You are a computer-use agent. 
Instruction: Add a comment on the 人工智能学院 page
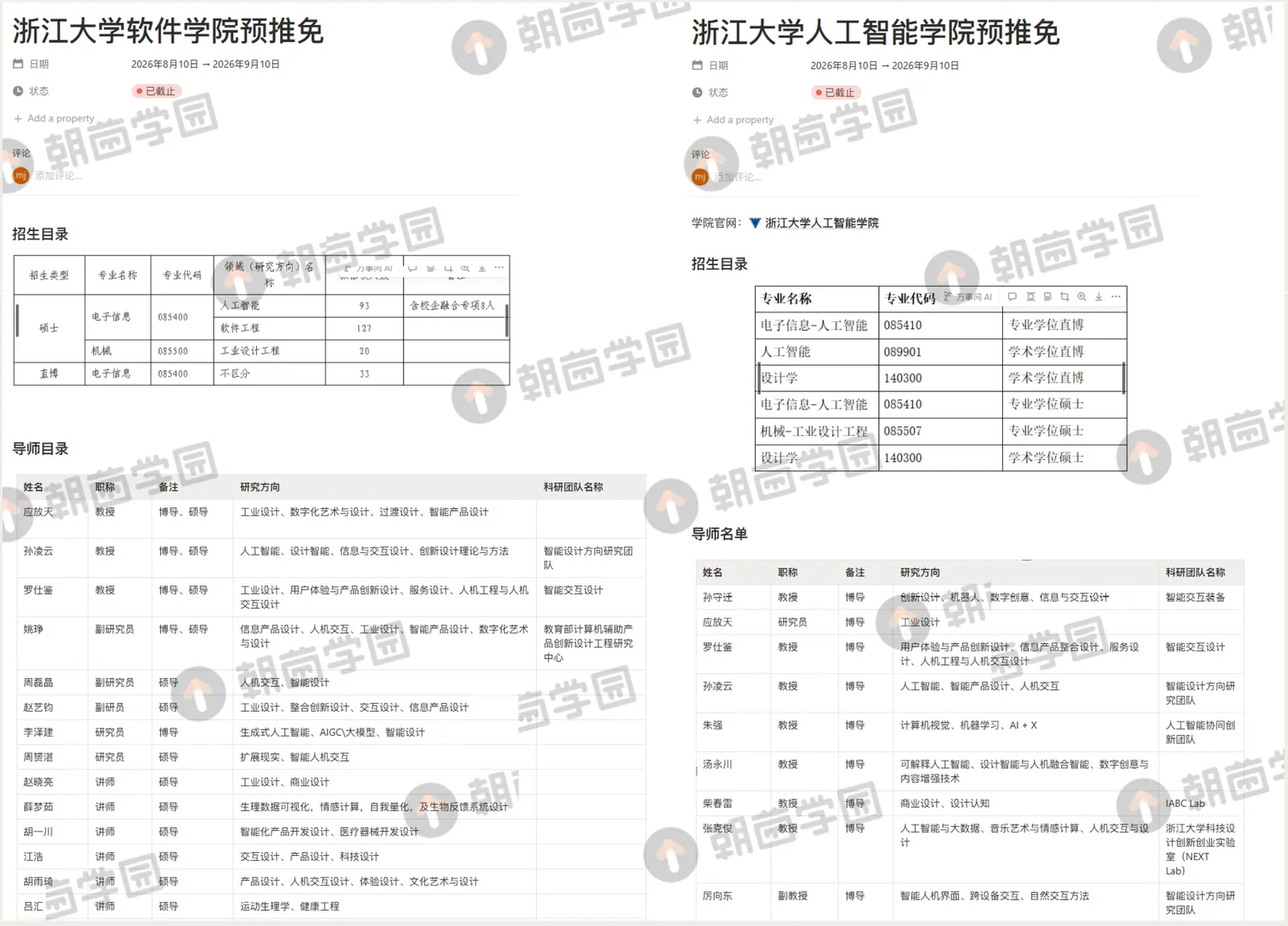[737, 177]
